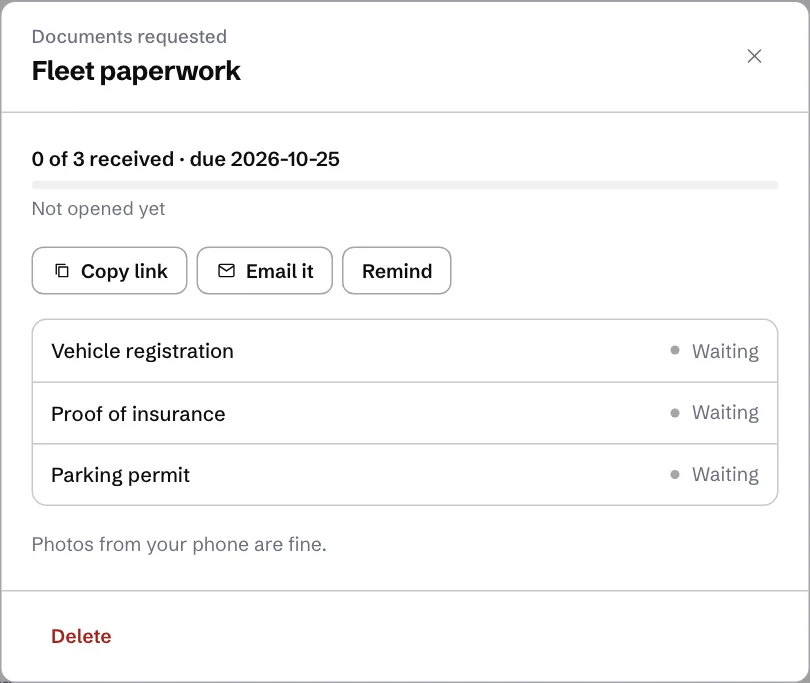
Task: Click the status dot for Vehicle registration
Action: pyautogui.click(x=675, y=350)
